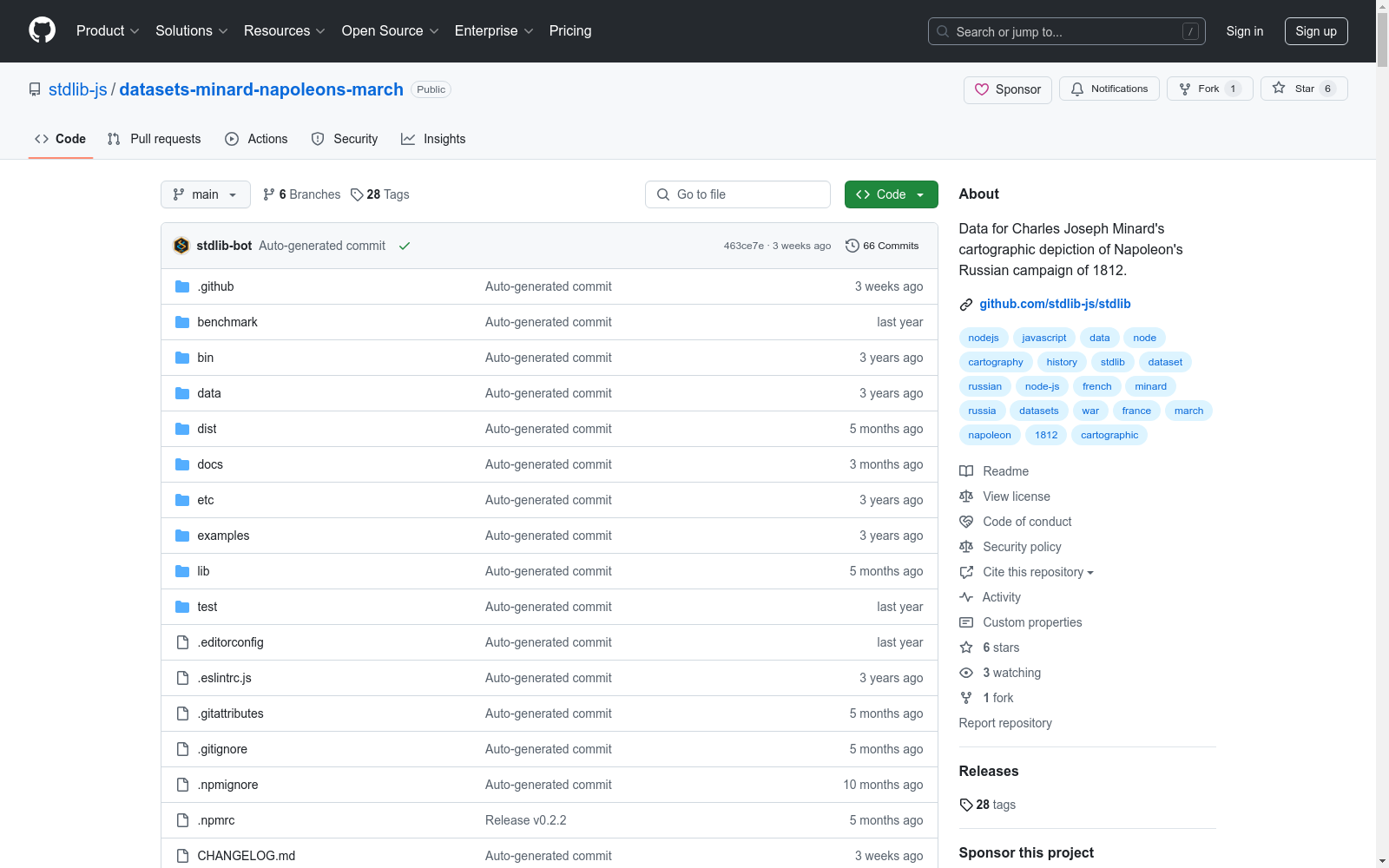Open the CHANGELOG.md file
The image size is (1389, 868).
247,856
